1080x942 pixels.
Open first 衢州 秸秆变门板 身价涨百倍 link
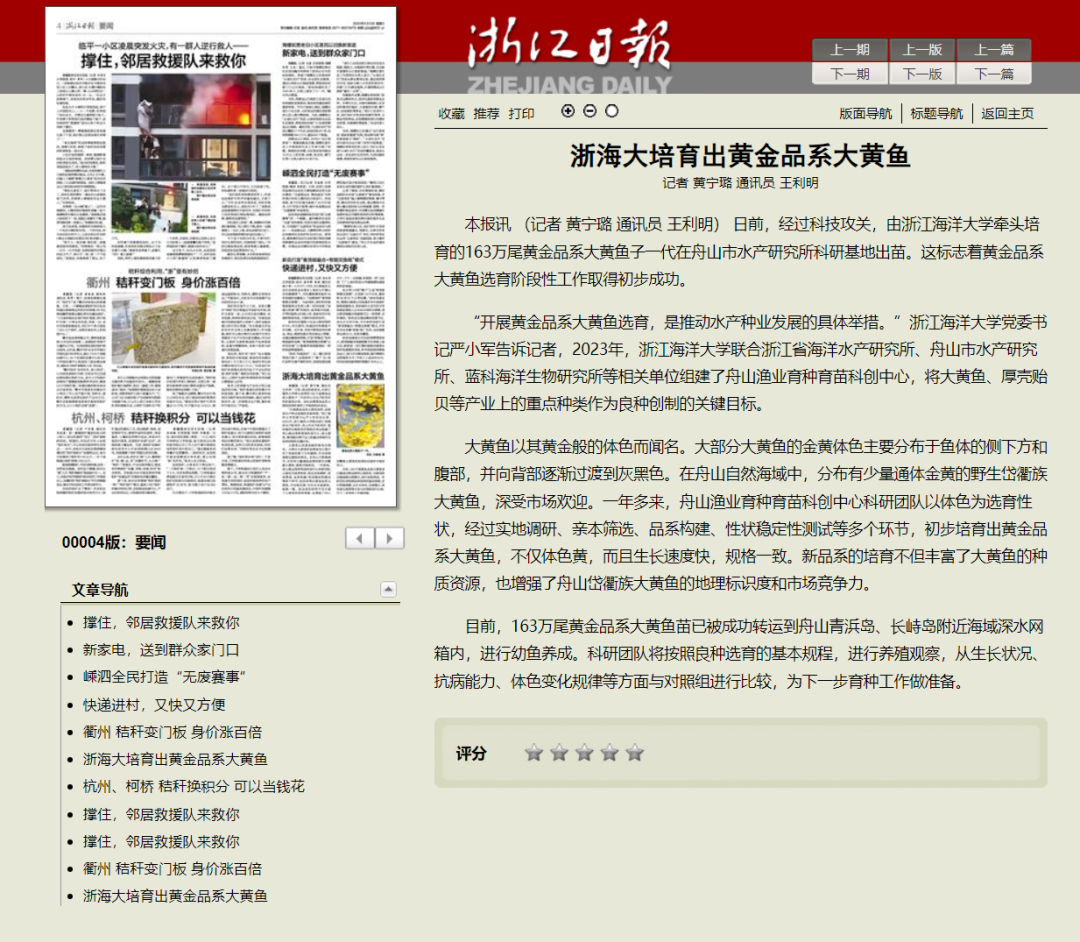pyautogui.click(x=172, y=732)
